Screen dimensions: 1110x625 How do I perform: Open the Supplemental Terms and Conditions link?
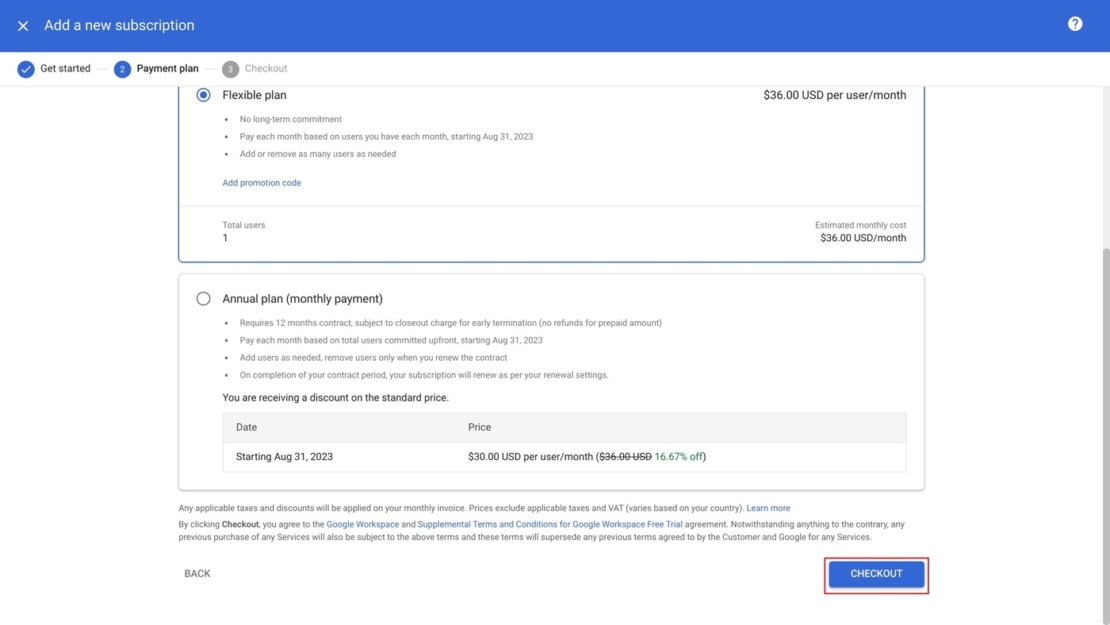(x=535, y=523)
